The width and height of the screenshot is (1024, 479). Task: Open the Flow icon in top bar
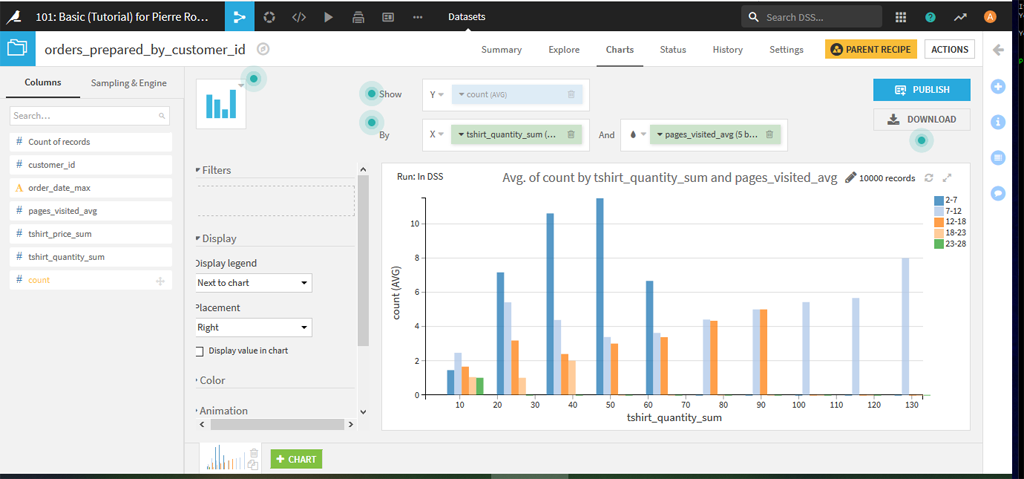pos(240,17)
